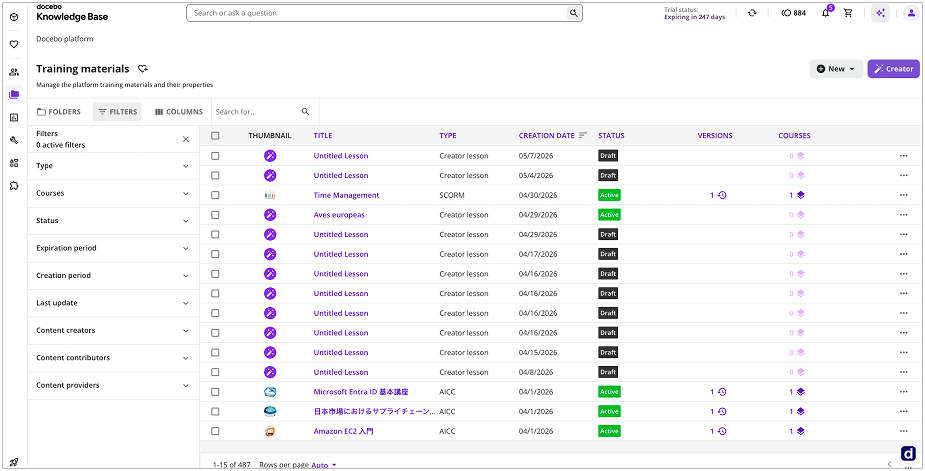Open the Rows per page Auto dropdown
925x471 pixels.
(x=324, y=465)
